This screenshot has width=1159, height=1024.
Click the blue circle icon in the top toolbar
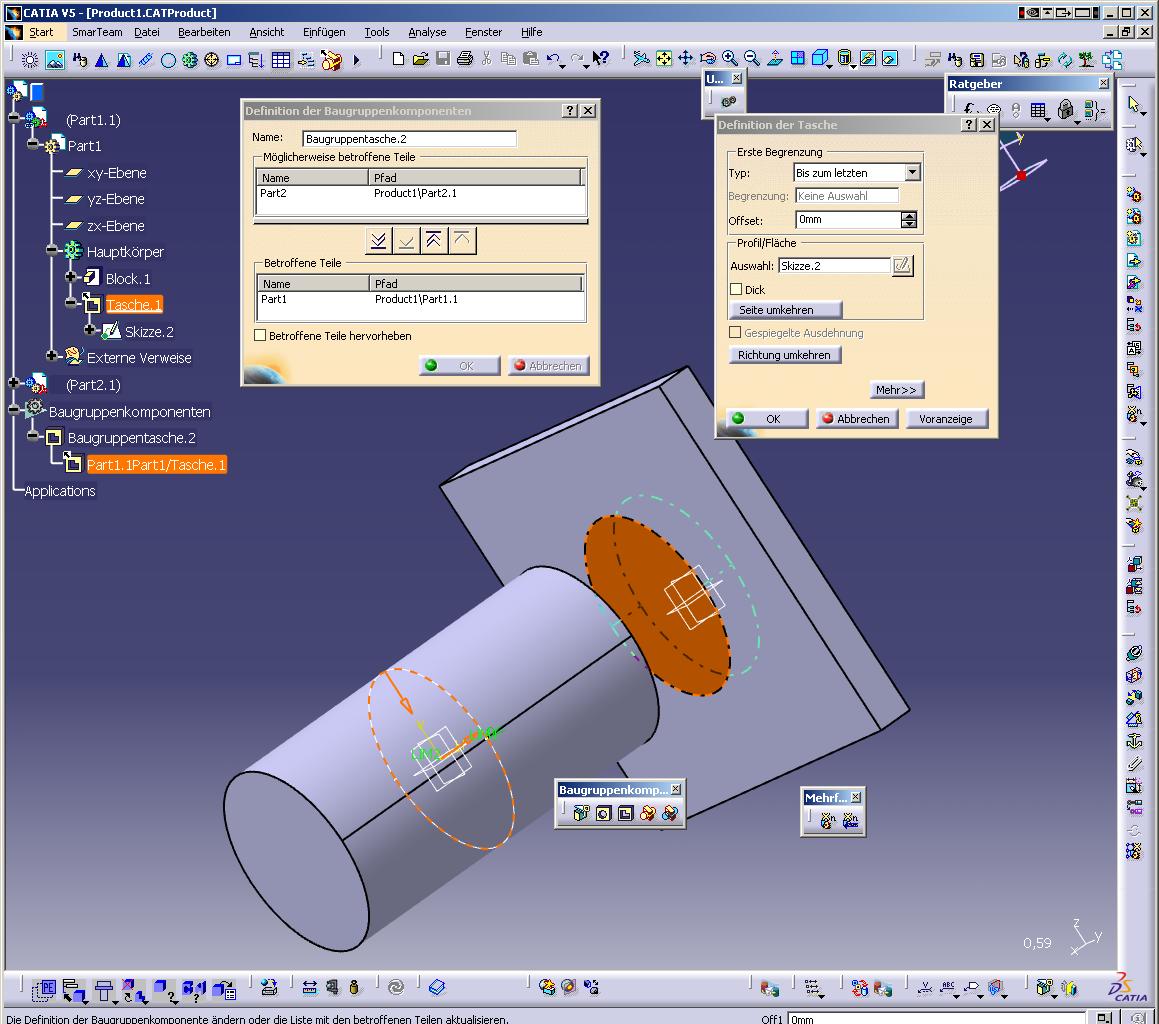coord(169,60)
